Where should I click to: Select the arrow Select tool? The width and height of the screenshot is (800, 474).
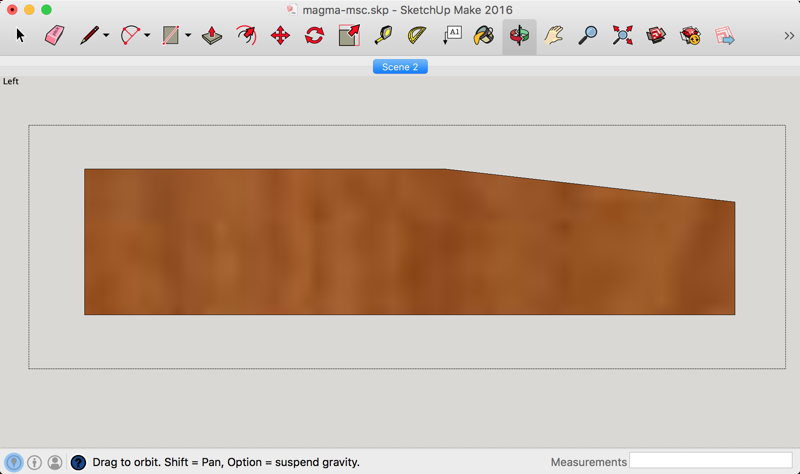coord(20,36)
